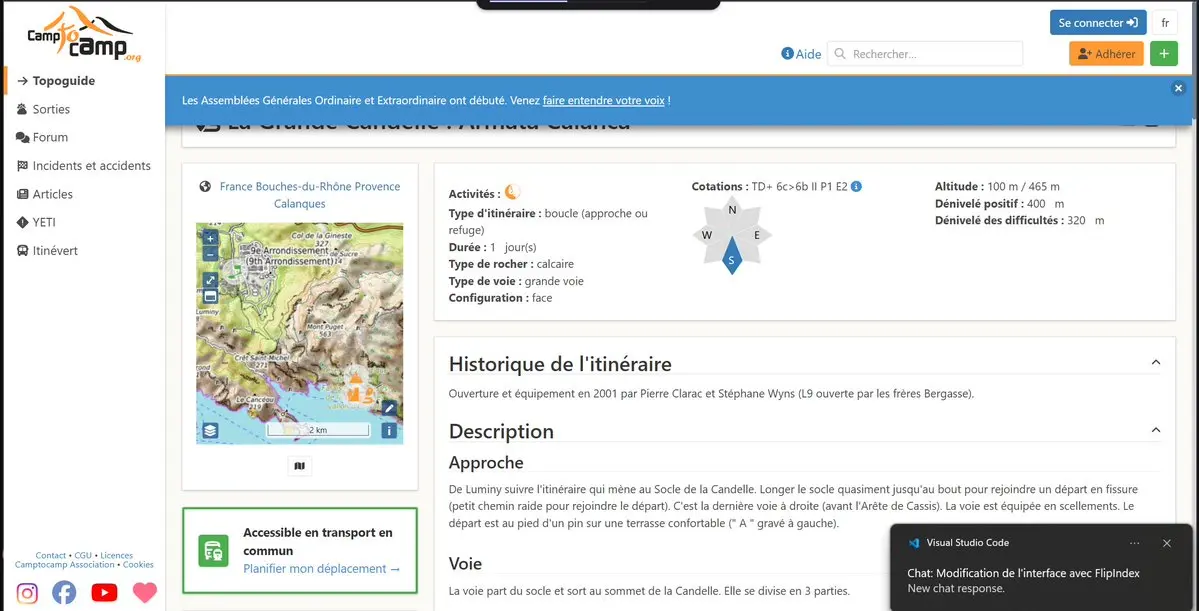1199x611 pixels.
Task: Open Visual Studio Code notification options menu
Action: (x=1135, y=543)
